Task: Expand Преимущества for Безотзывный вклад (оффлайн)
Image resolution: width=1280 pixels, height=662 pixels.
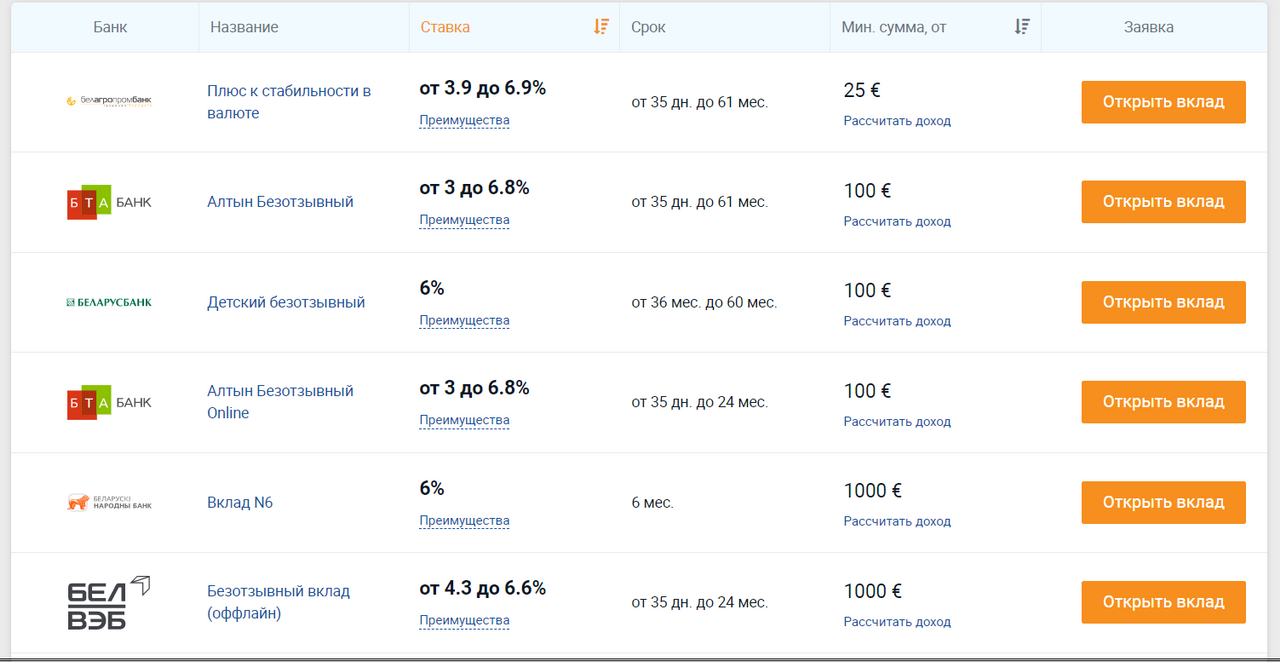Action: click(464, 621)
